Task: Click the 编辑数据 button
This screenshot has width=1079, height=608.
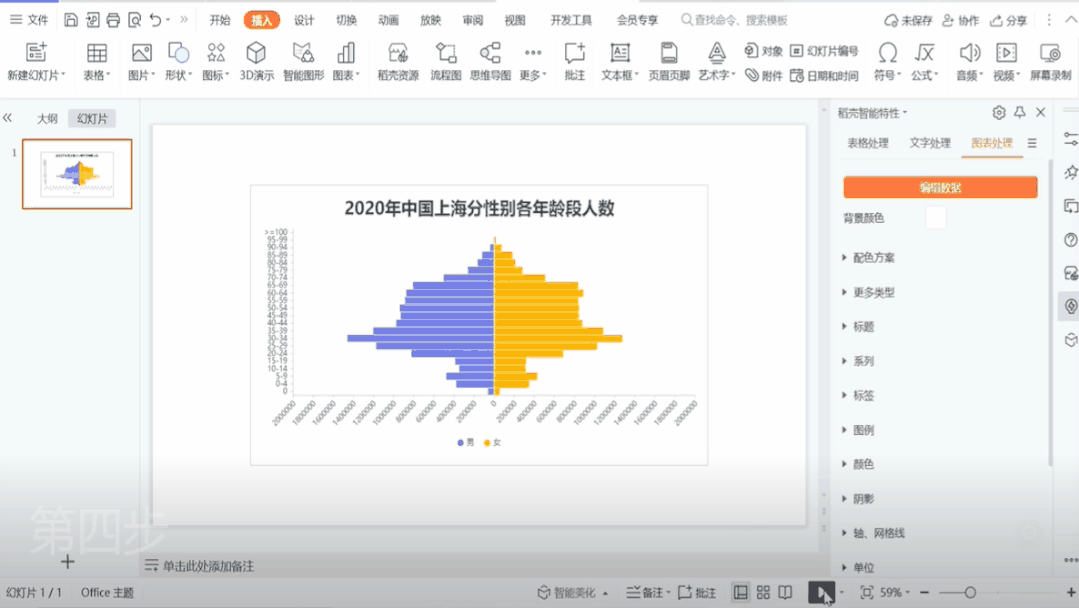Action: pyautogui.click(x=940, y=187)
